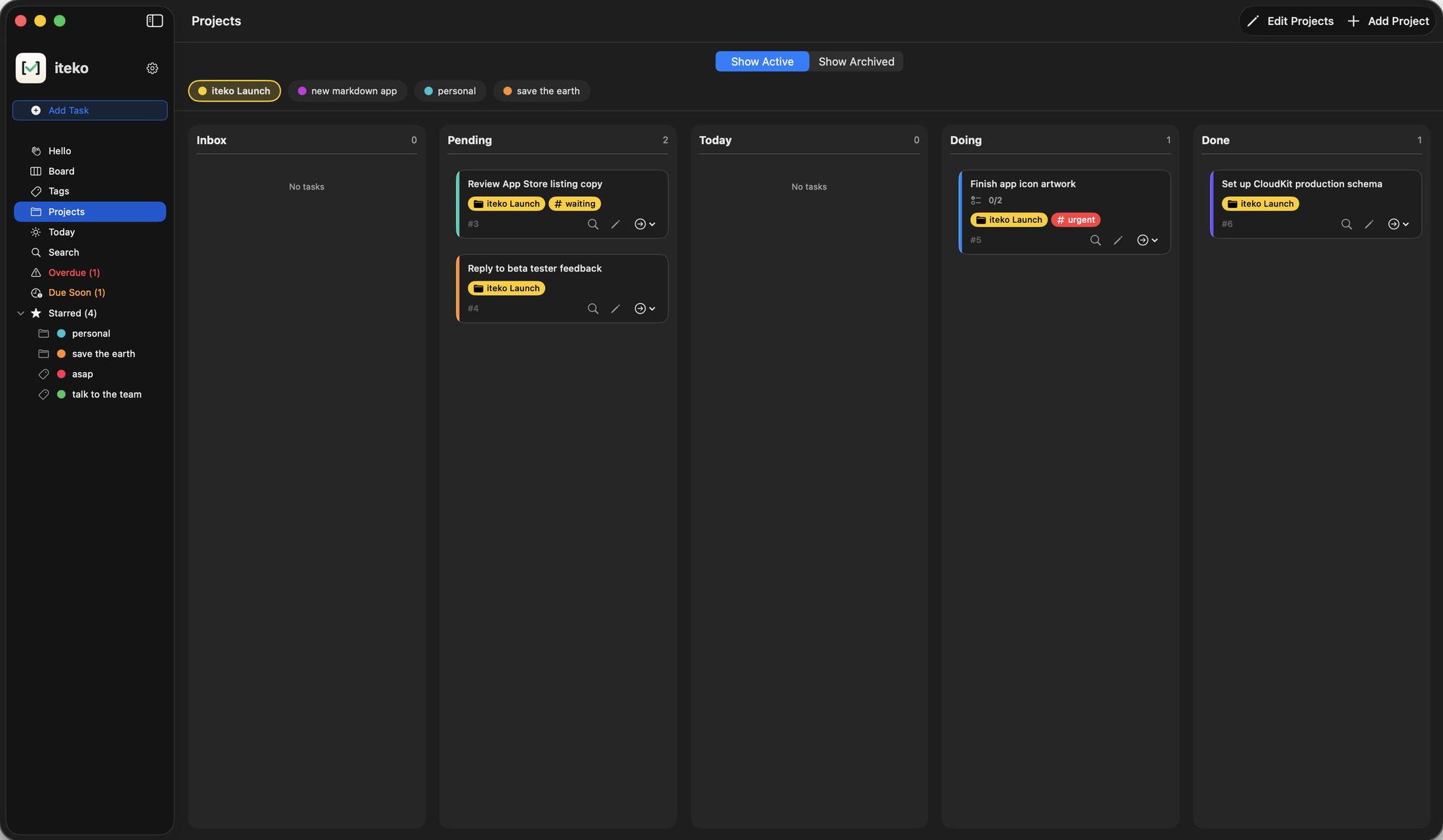Open move-status dropdown on task #3
1443x840 pixels.
645,224
